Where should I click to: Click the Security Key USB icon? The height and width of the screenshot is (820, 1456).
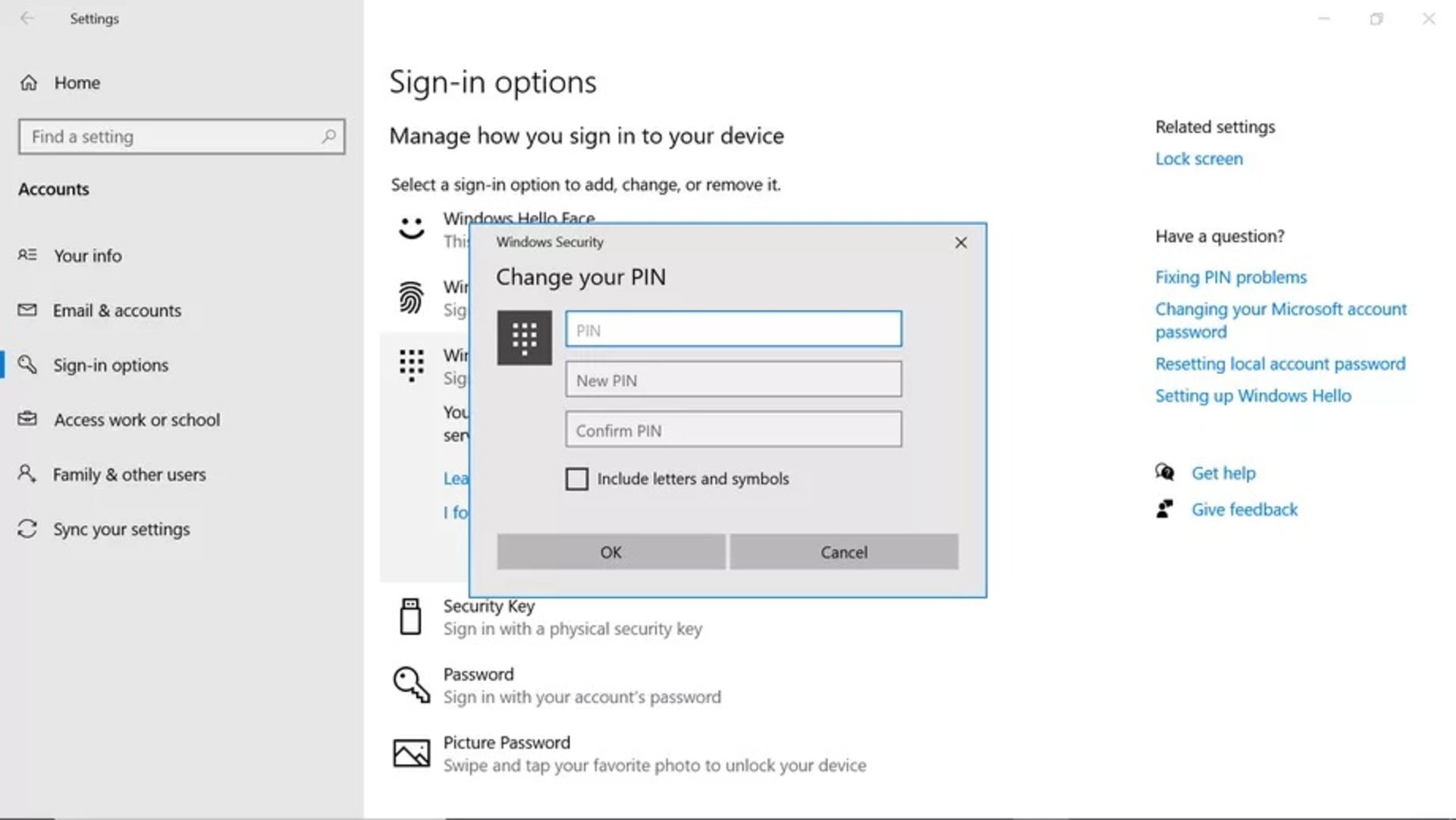(410, 616)
